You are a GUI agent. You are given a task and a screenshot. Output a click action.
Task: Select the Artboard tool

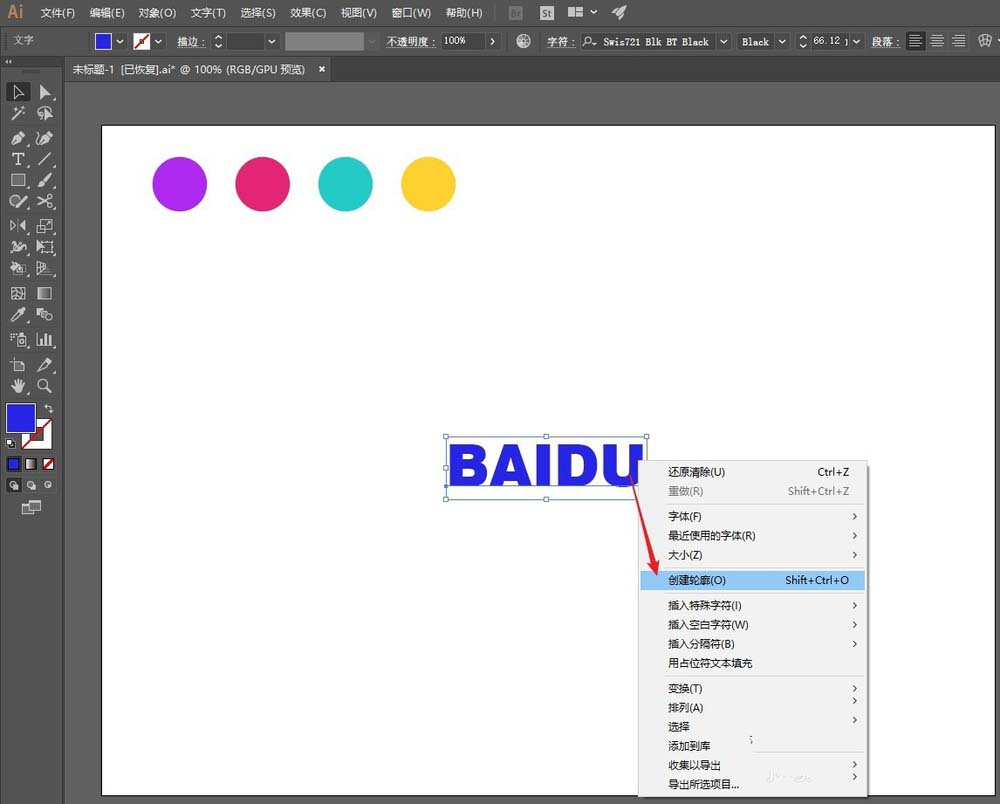point(18,365)
